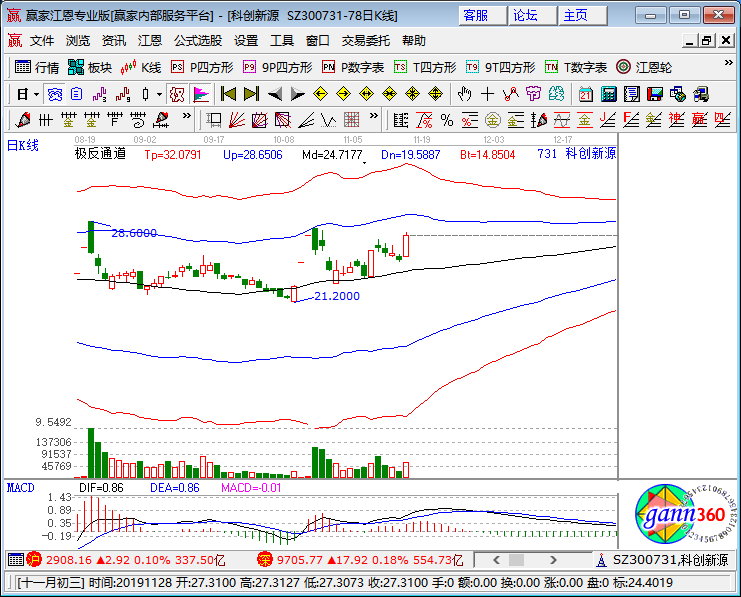Click the purple 3-line zigzag icon
741x597 pixels.
(x=99, y=95)
